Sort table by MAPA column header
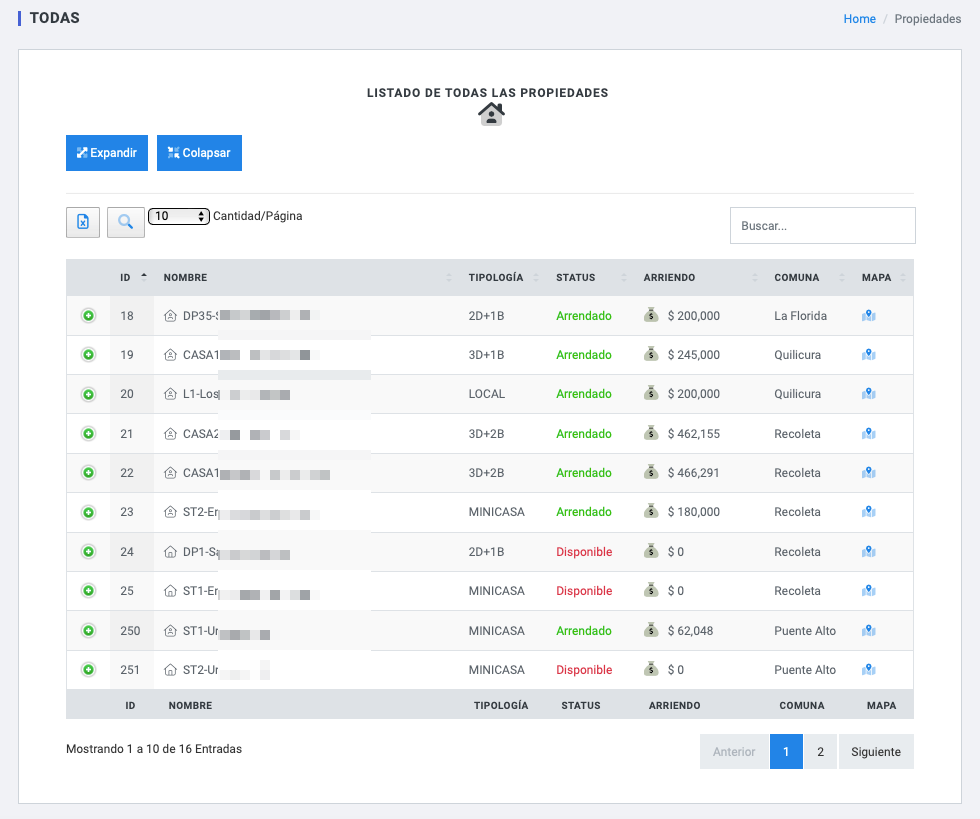 point(882,278)
